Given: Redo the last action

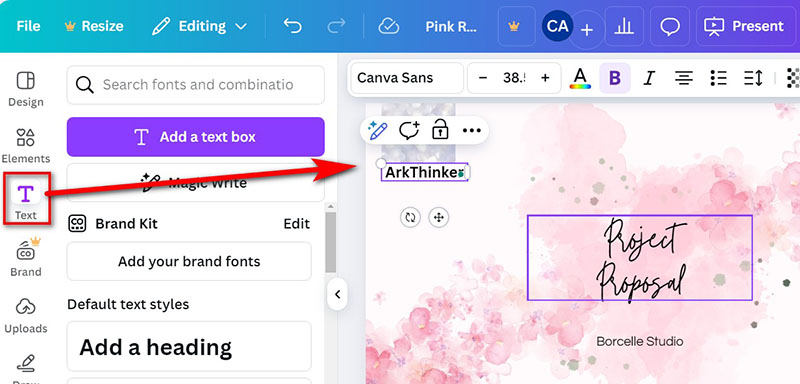Looking at the screenshot, I should coord(336,26).
